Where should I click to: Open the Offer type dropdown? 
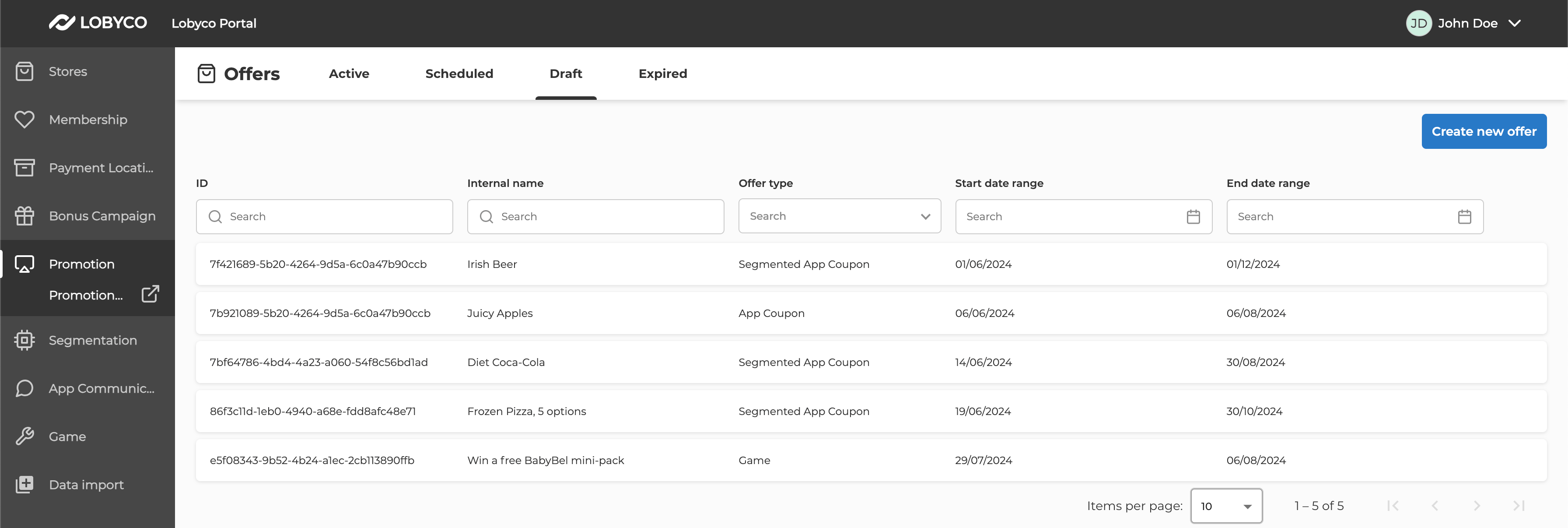click(x=840, y=216)
